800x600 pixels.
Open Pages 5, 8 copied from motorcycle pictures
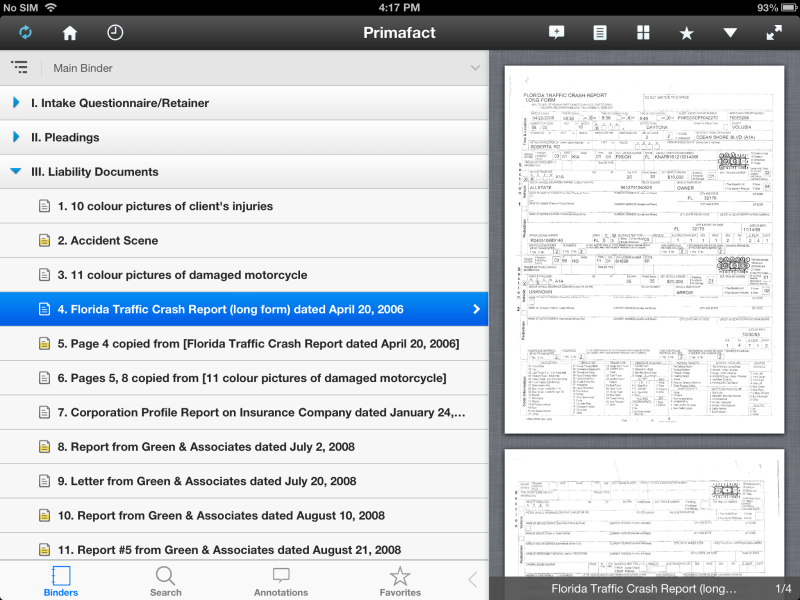pos(244,378)
